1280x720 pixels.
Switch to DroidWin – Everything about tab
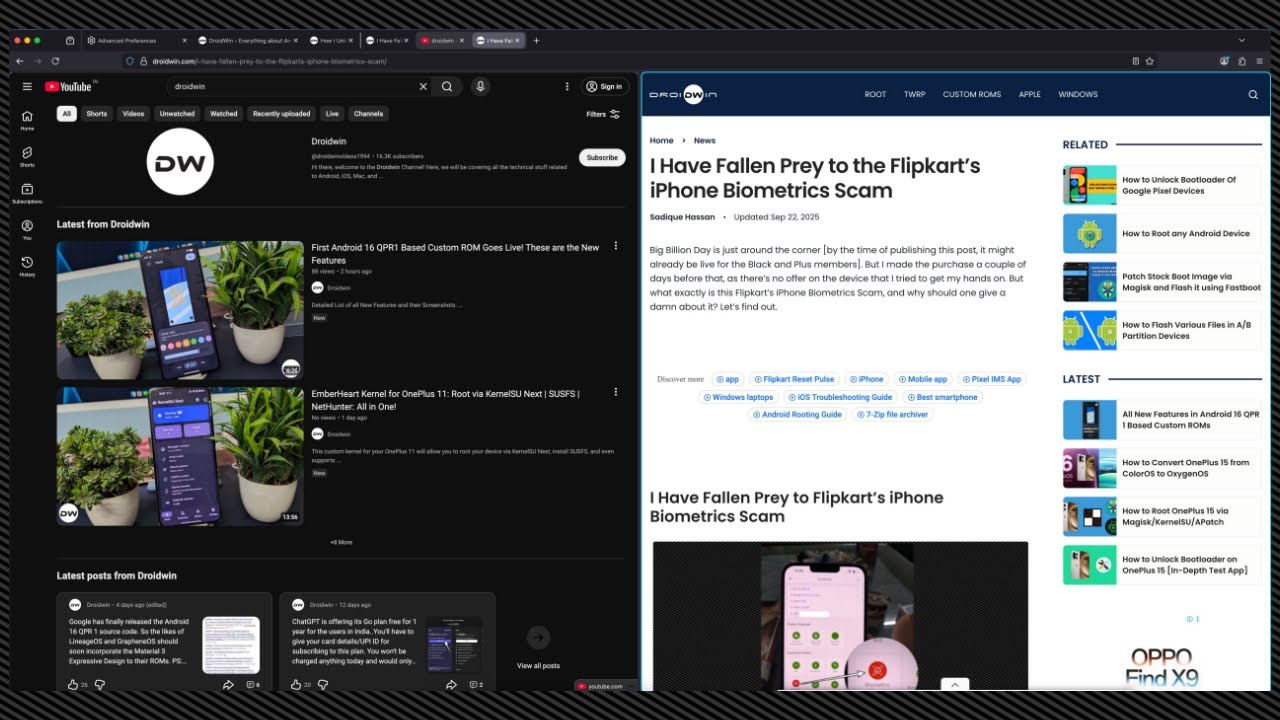(x=248, y=41)
